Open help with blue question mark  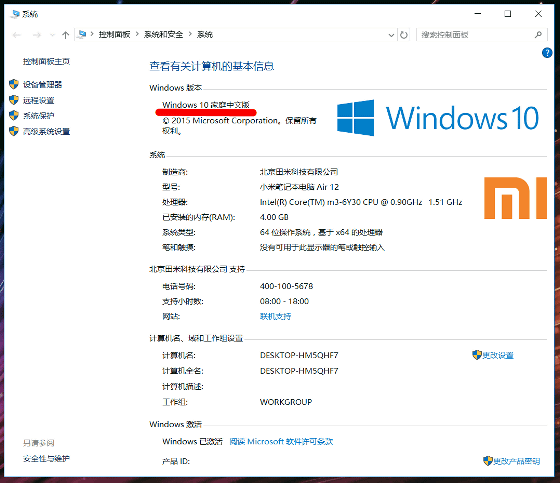(547, 53)
